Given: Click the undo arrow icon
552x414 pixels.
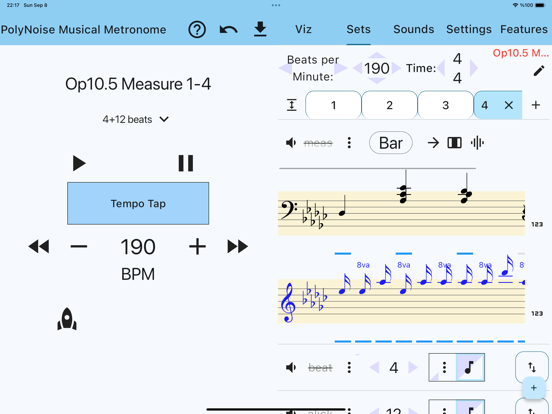Looking at the screenshot, I should 228,30.
